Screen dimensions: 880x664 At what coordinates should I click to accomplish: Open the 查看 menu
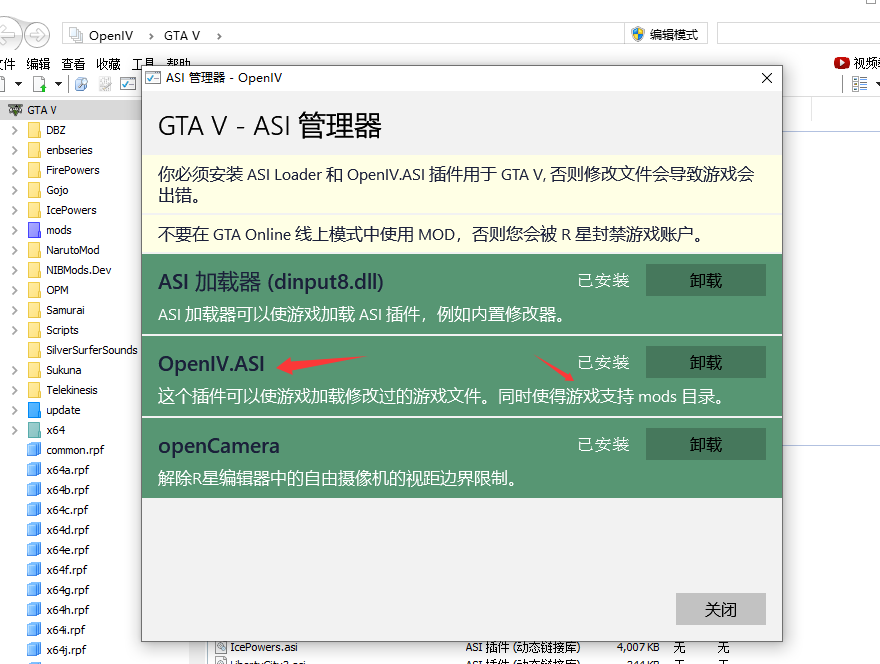(x=73, y=64)
